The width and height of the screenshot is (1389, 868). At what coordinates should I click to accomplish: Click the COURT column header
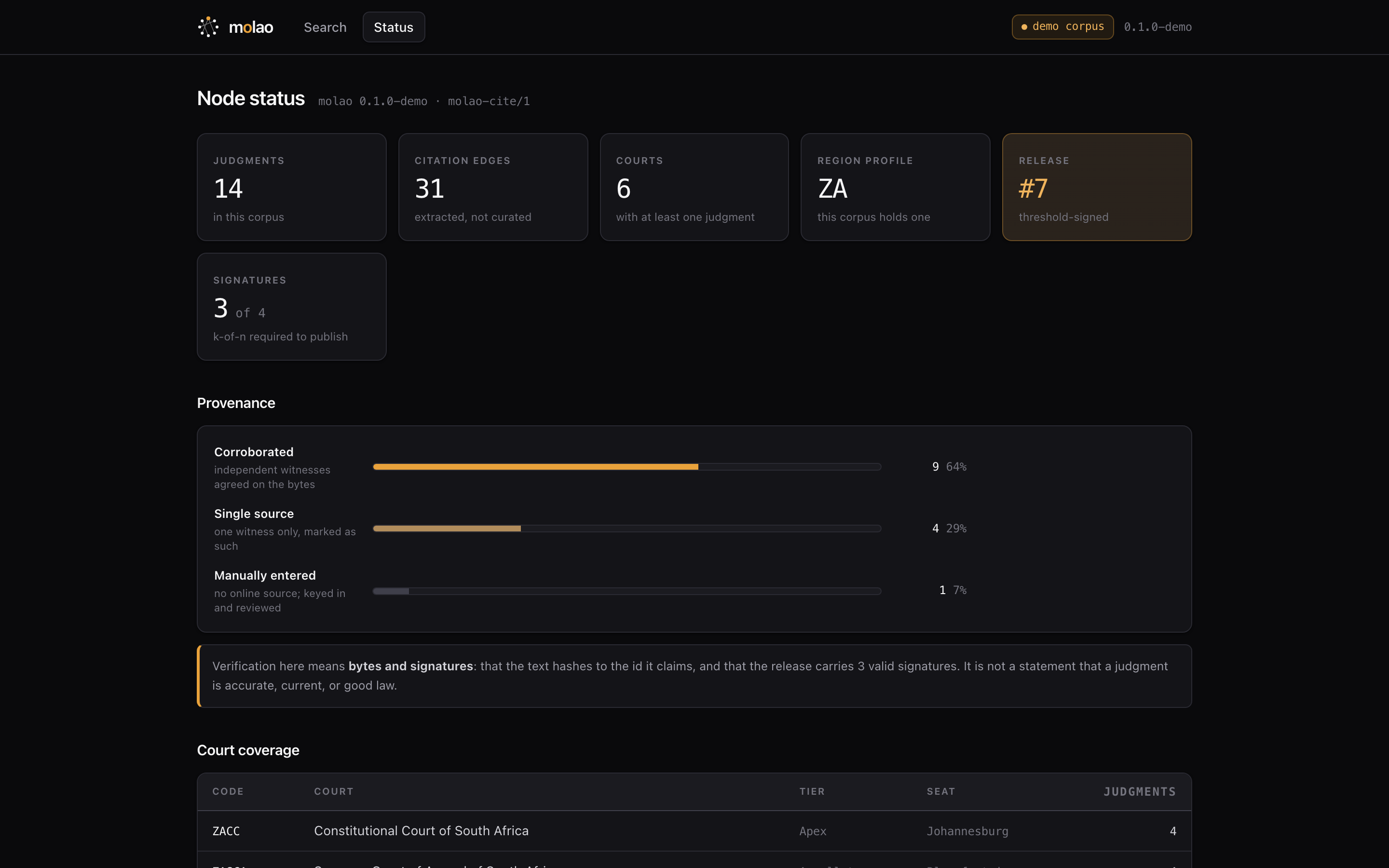point(333,791)
